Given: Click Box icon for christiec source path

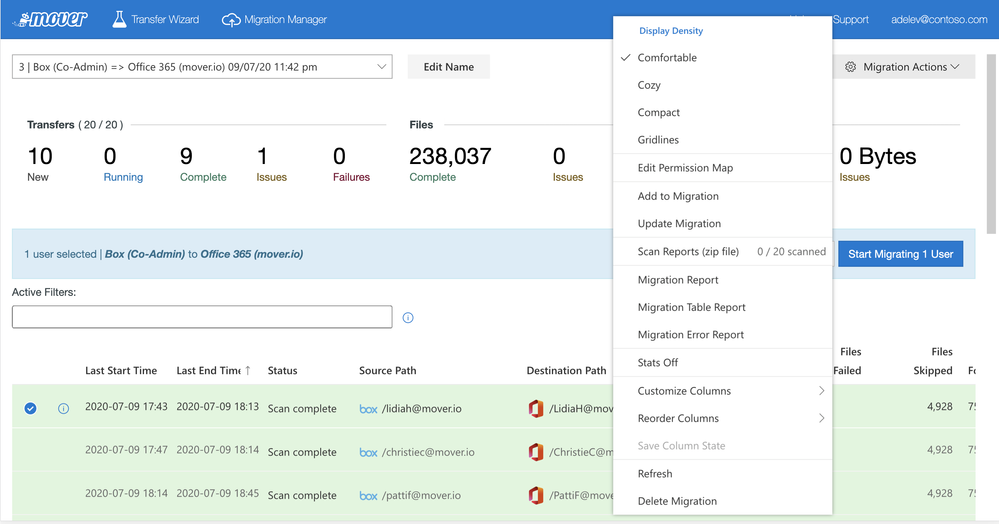Looking at the screenshot, I should pos(368,452).
